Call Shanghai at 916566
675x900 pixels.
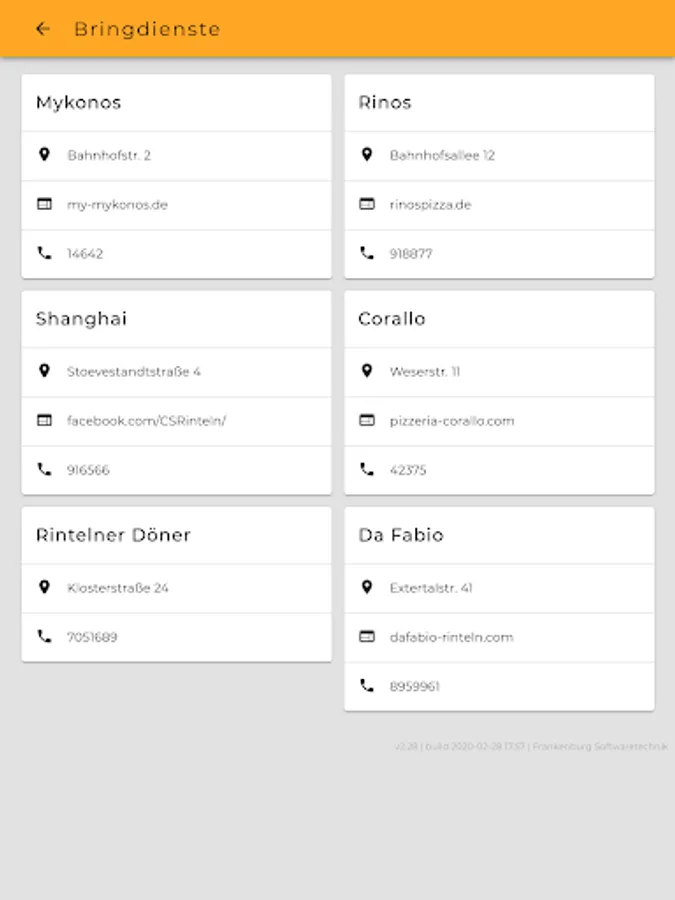tap(88, 470)
